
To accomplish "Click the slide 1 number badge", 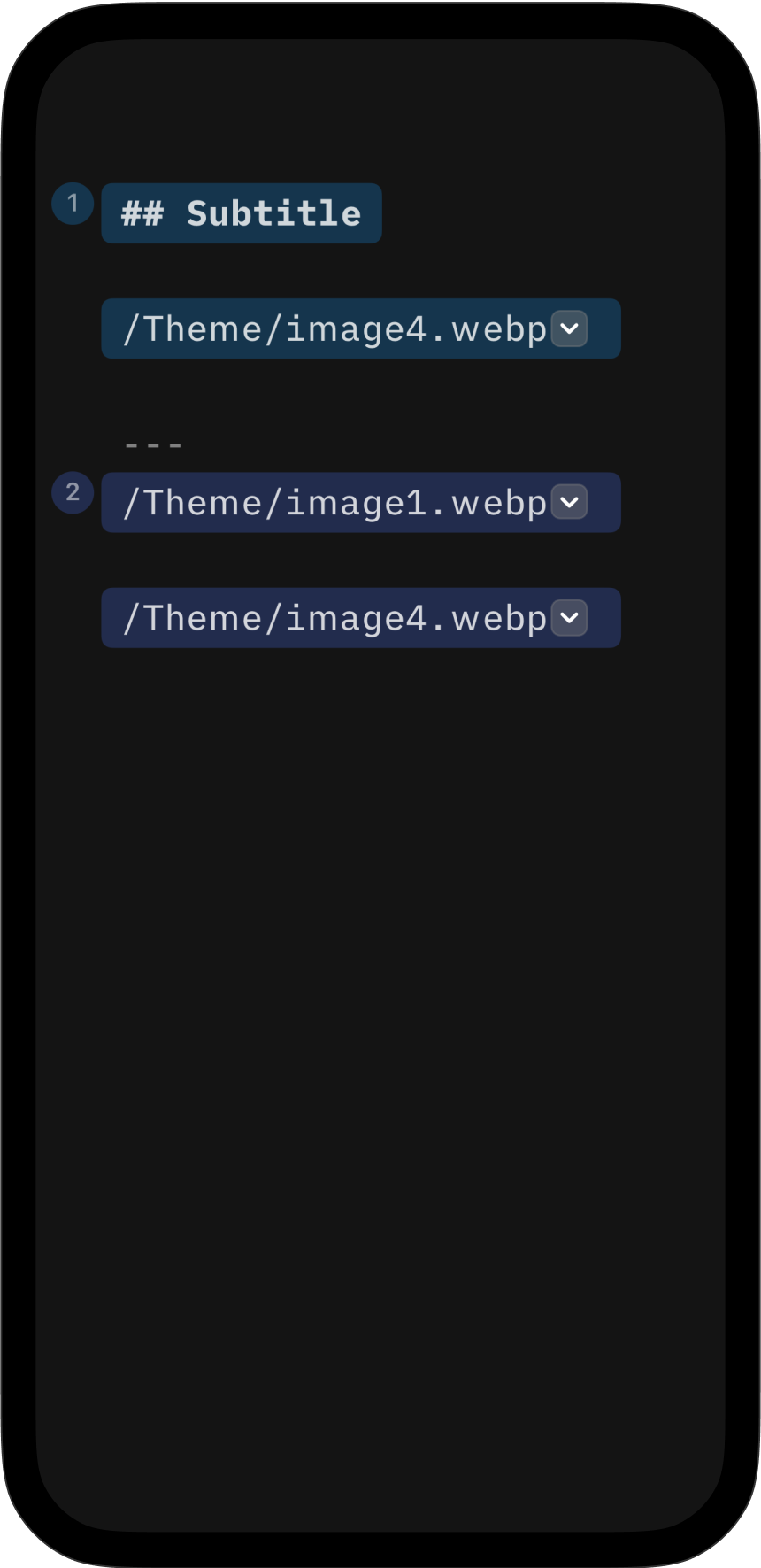I will (x=73, y=204).
